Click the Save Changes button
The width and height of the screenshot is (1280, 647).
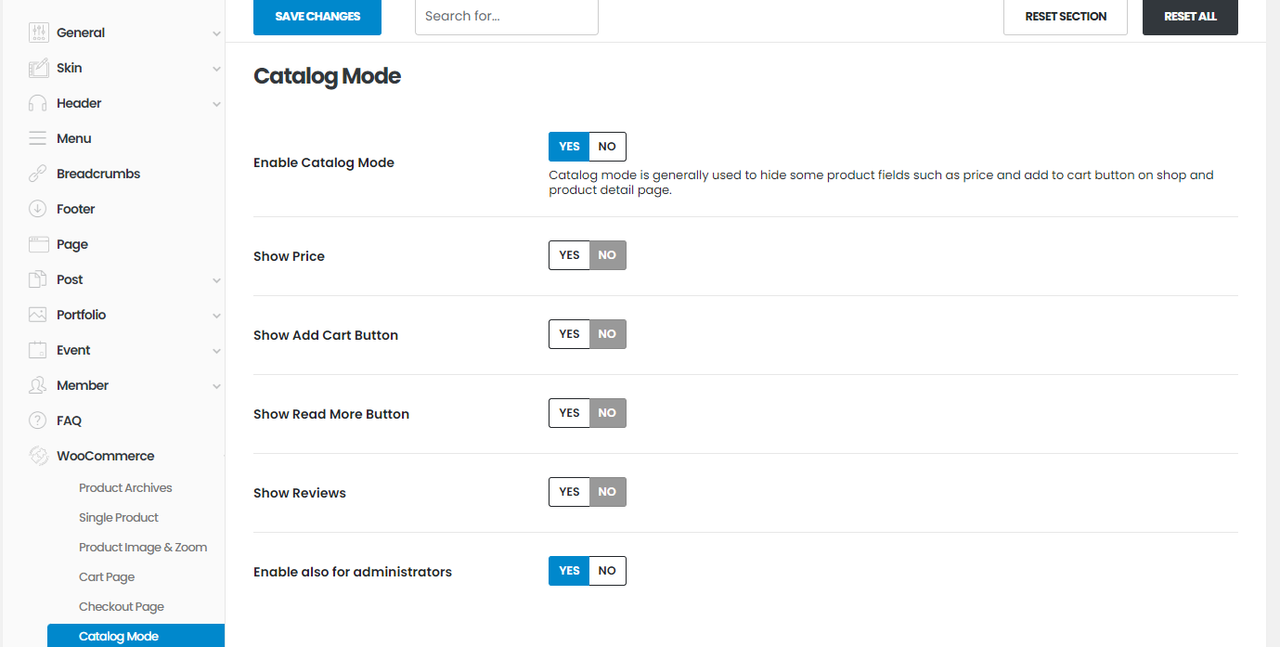click(317, 17)
